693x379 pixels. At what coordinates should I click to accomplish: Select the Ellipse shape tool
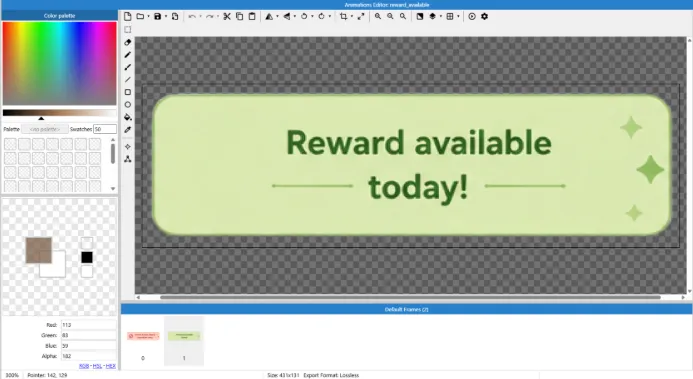point(128,105)
